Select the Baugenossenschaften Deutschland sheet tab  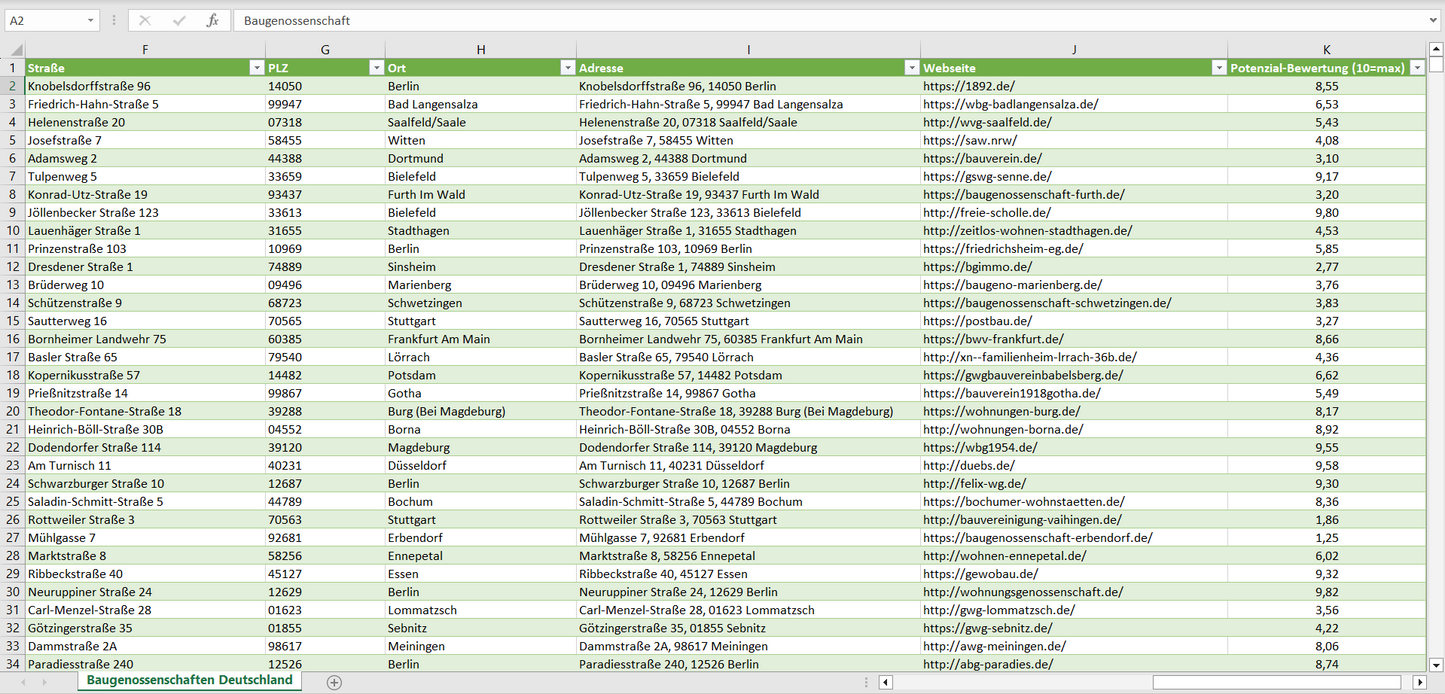190,680
